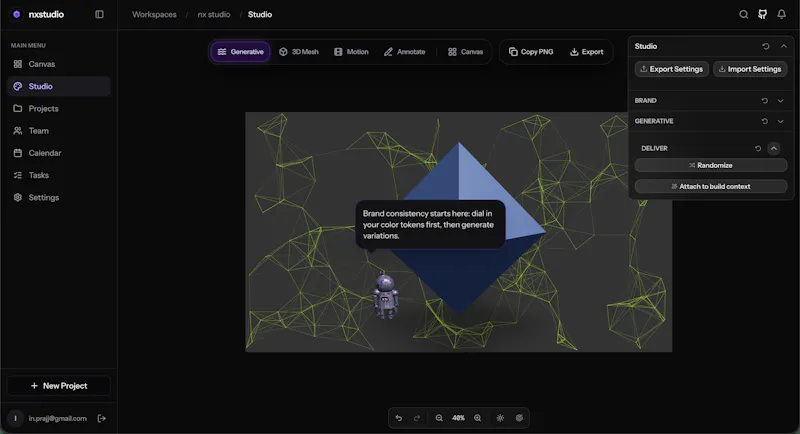Click the Export Settings button

(x=671, y=69)
